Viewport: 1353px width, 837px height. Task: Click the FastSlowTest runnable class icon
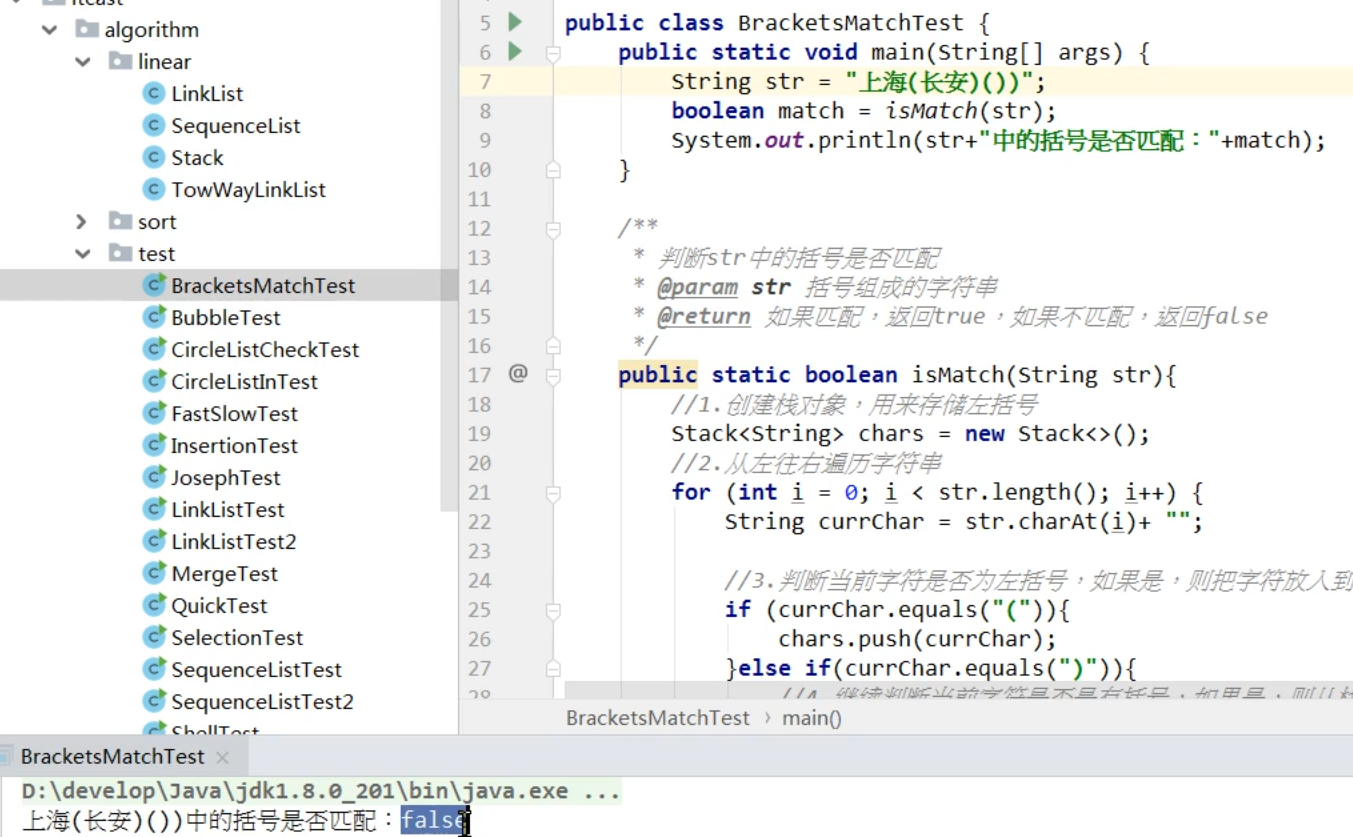(x=154, y=413)
